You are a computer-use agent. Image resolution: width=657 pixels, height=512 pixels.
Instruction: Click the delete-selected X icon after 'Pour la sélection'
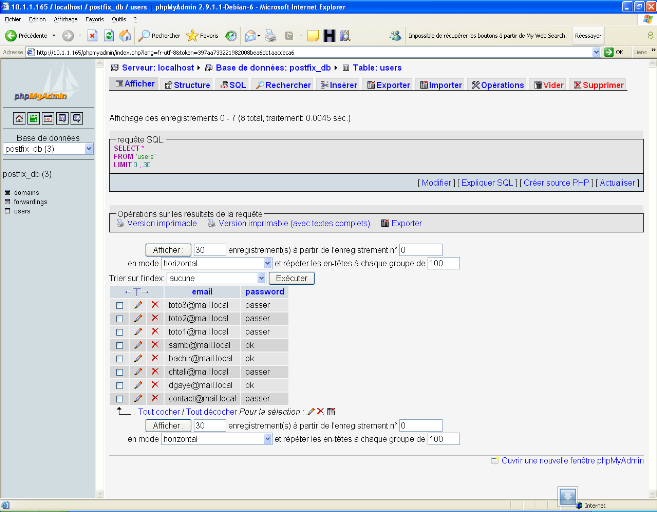[321, 411]
